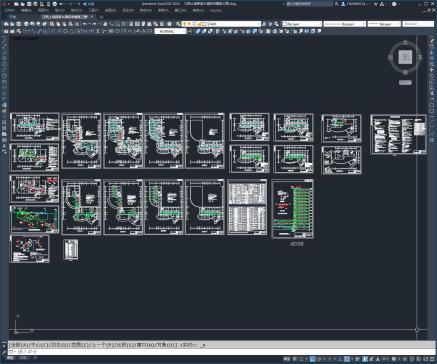Click the Plot Preview icon in Standard toolbar

point(33,24)
